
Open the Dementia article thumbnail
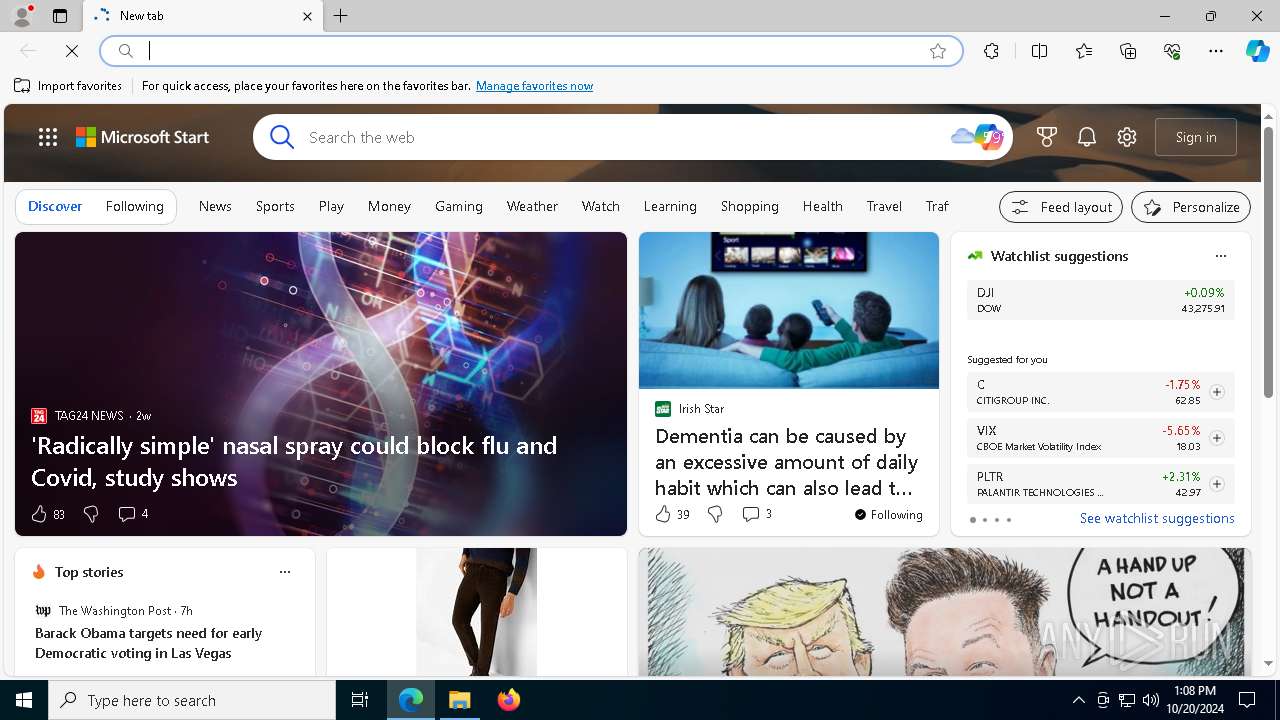point(789,310)
